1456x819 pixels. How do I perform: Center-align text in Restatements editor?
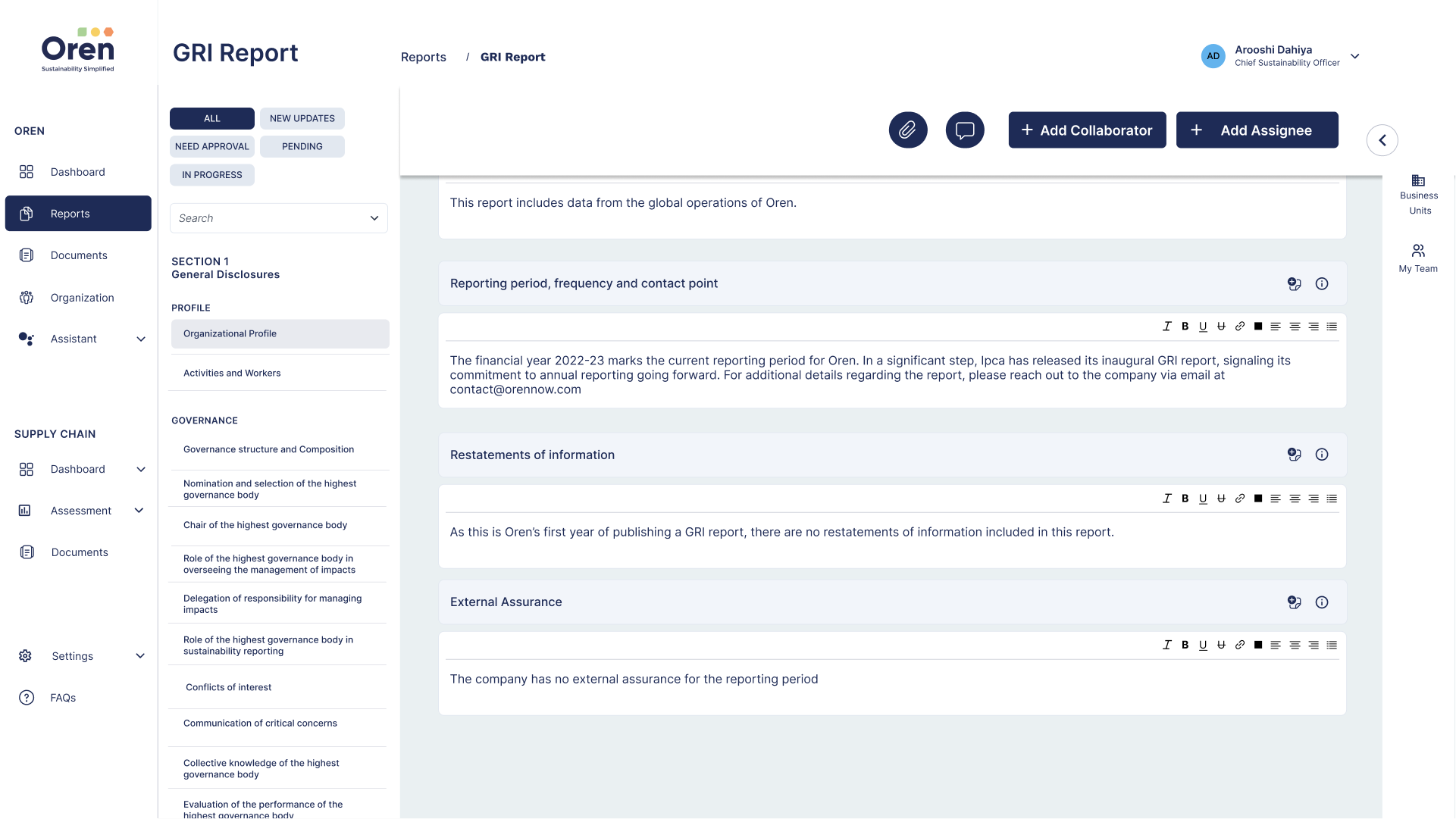pos(1295,499)
